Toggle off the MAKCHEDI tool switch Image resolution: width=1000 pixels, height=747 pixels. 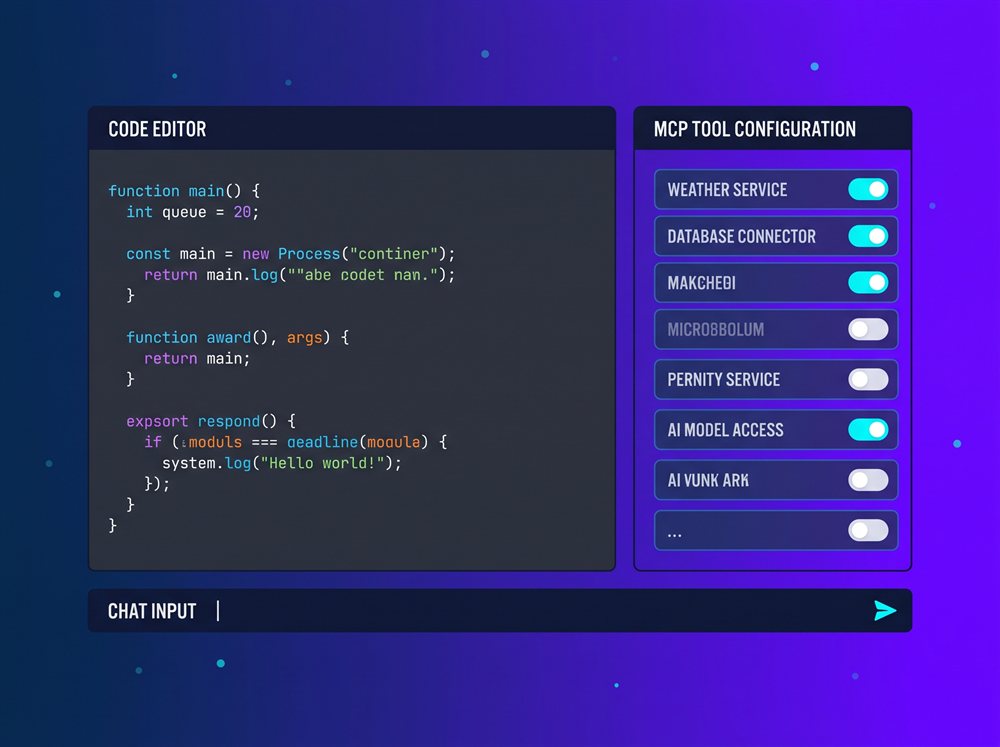[x=868, y=283]
